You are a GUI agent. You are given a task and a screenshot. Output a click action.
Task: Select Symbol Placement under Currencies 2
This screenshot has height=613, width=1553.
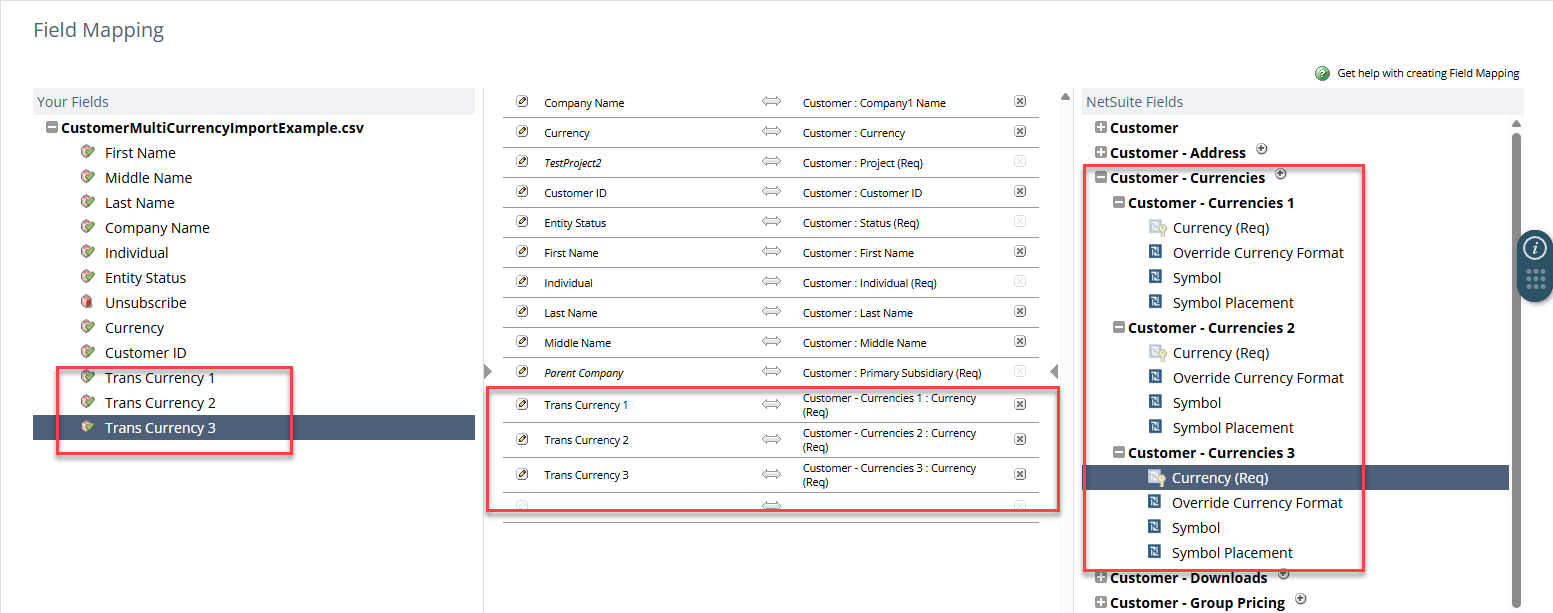[1233, 428]
